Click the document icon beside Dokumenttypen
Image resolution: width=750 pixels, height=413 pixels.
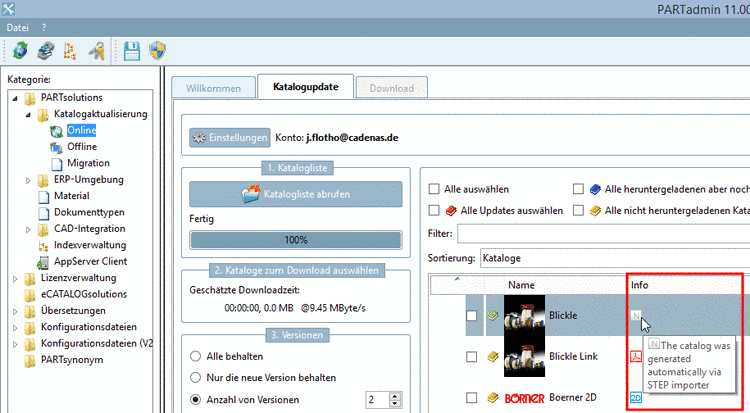[x=44, y=213]
